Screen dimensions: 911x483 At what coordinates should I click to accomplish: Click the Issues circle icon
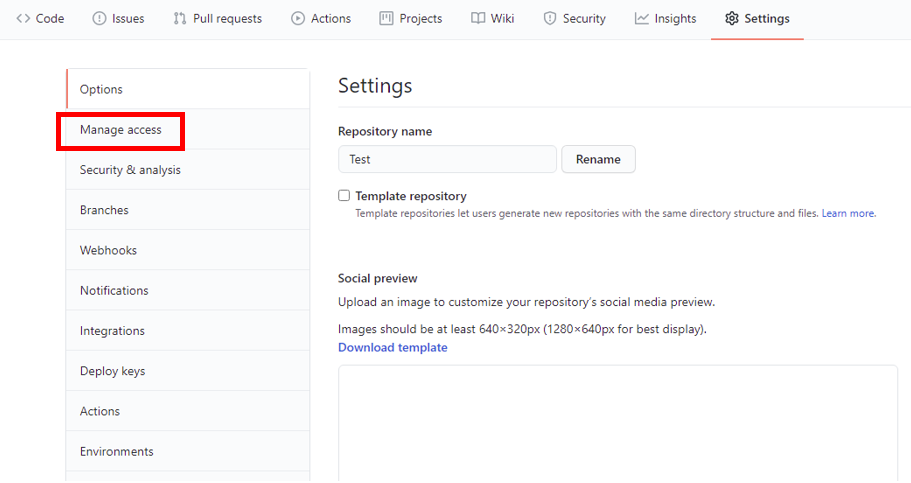(99, 19)
